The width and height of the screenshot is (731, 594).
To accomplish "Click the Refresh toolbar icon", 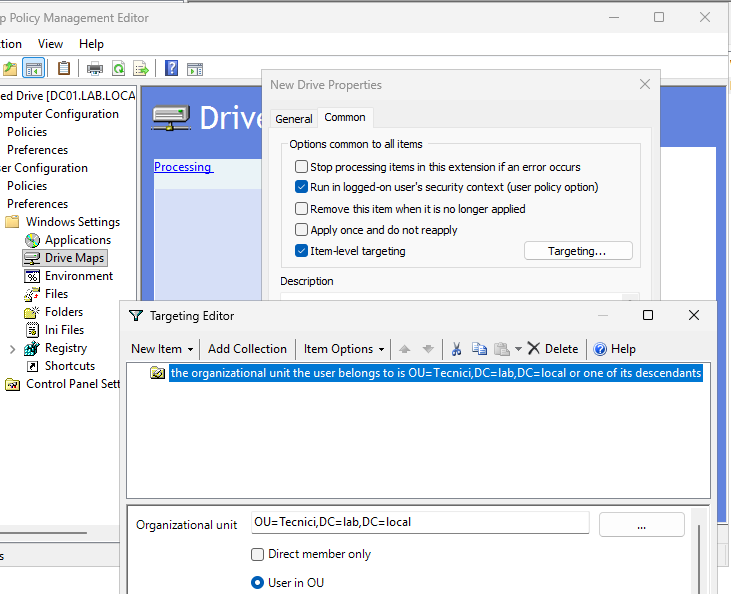I will tap(118, 69).
